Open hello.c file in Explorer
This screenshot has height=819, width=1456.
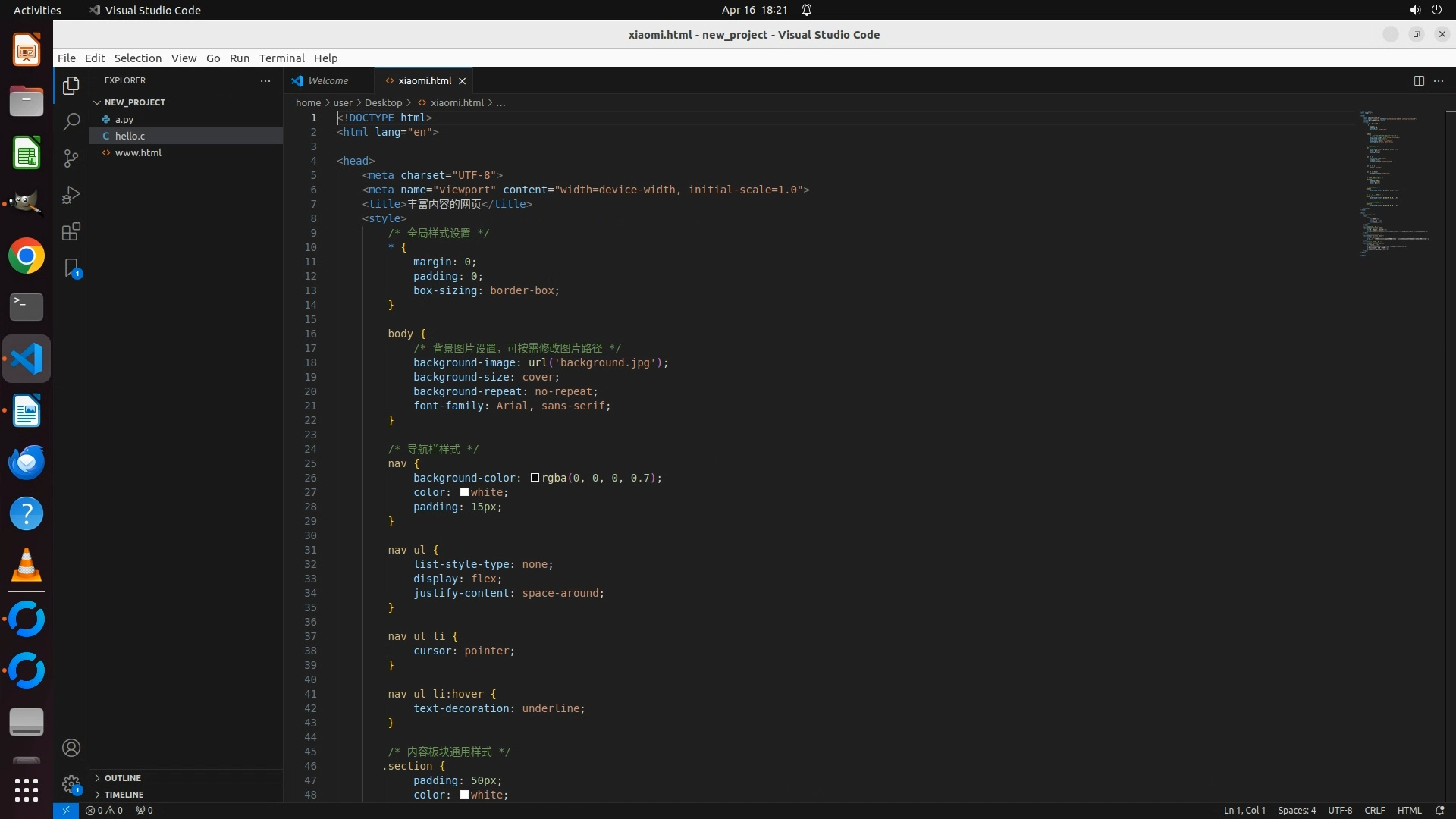(130, 136)
